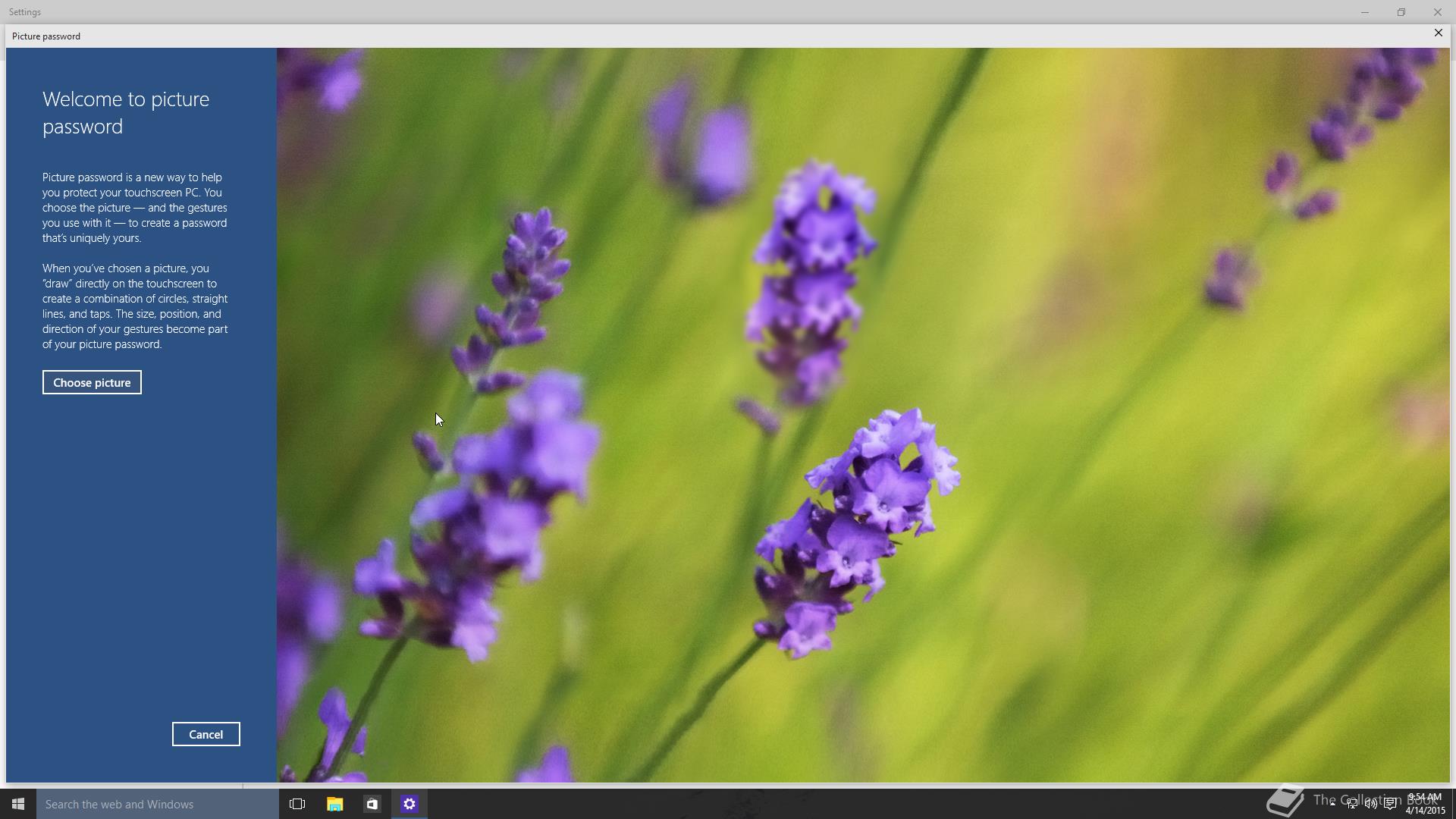The height and width of the screenshot is (819, 1456).
Task: Expand the hidden tray icons arrow
Action: tap(1332, 804)
